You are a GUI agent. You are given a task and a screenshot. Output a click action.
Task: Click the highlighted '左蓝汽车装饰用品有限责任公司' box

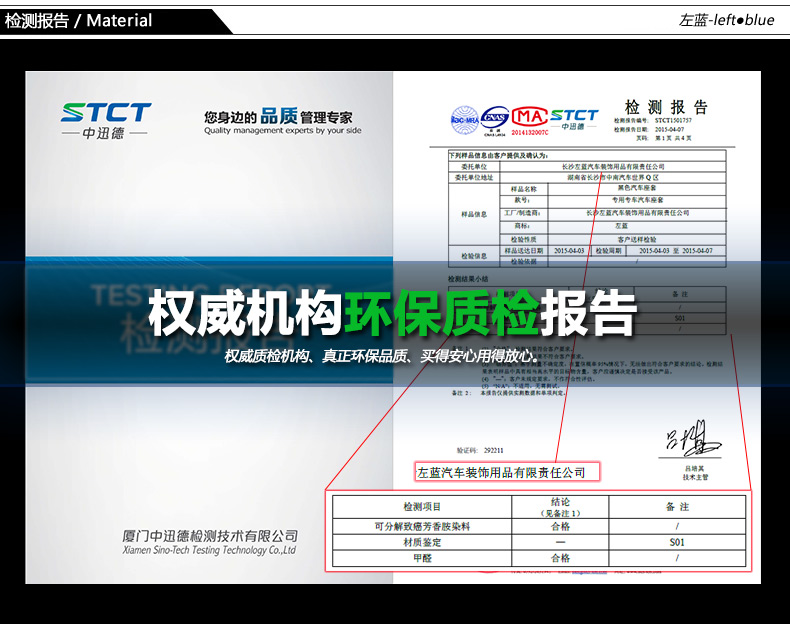tap(507, 472)
